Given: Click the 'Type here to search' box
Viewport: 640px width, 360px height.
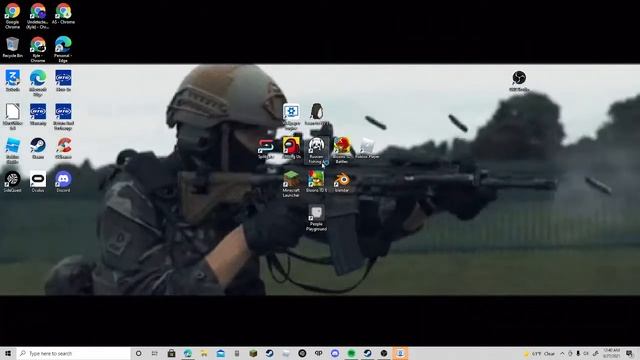Looking at the screenshot, I should click(73, 353).
